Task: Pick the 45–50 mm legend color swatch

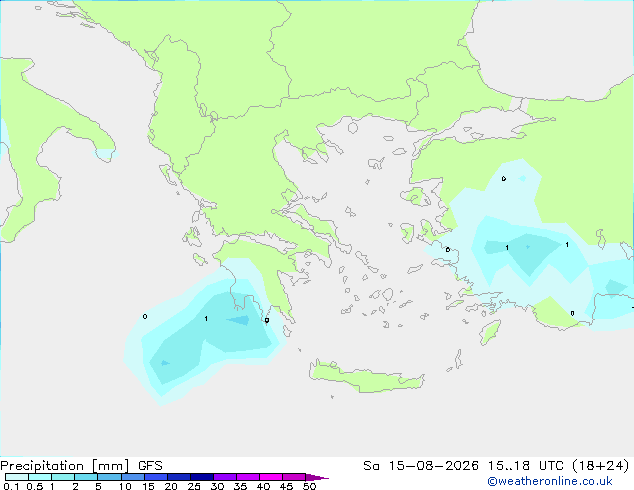Action: coord(294,477)
